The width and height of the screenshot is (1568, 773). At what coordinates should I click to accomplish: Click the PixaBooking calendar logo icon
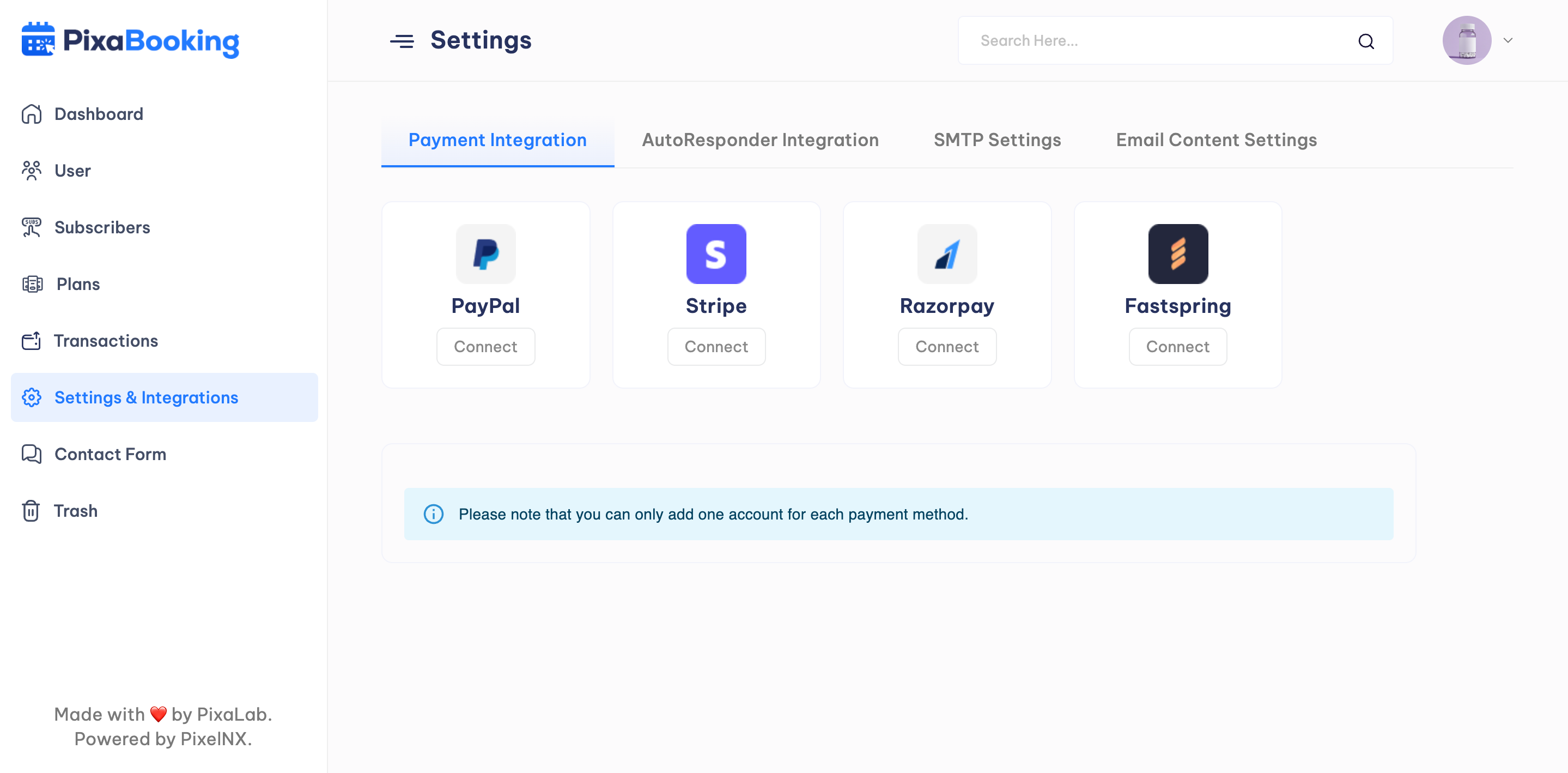pos(38,40)
